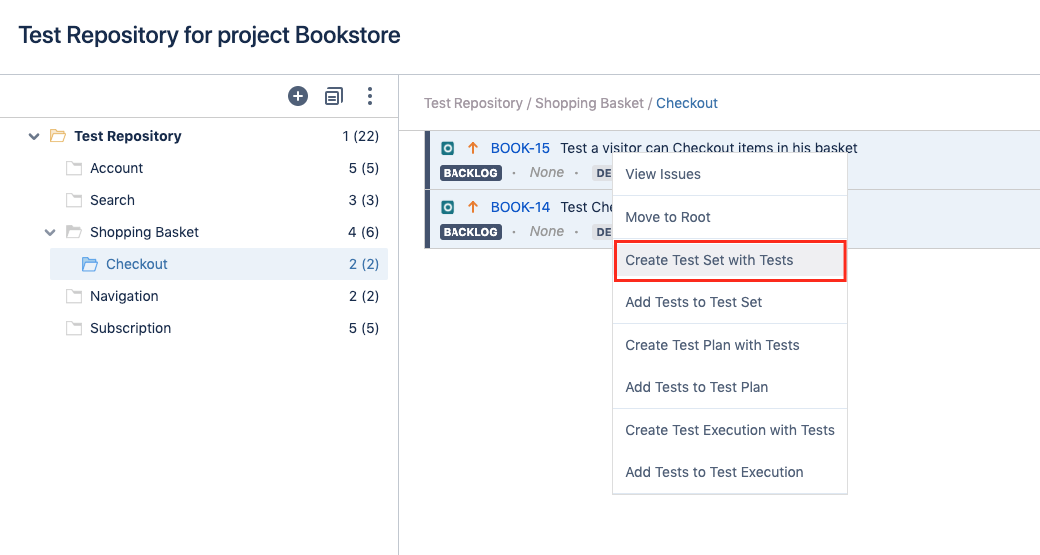Collapse the Shopping Basket folder

pyautogui.click(x=50, y=232)
